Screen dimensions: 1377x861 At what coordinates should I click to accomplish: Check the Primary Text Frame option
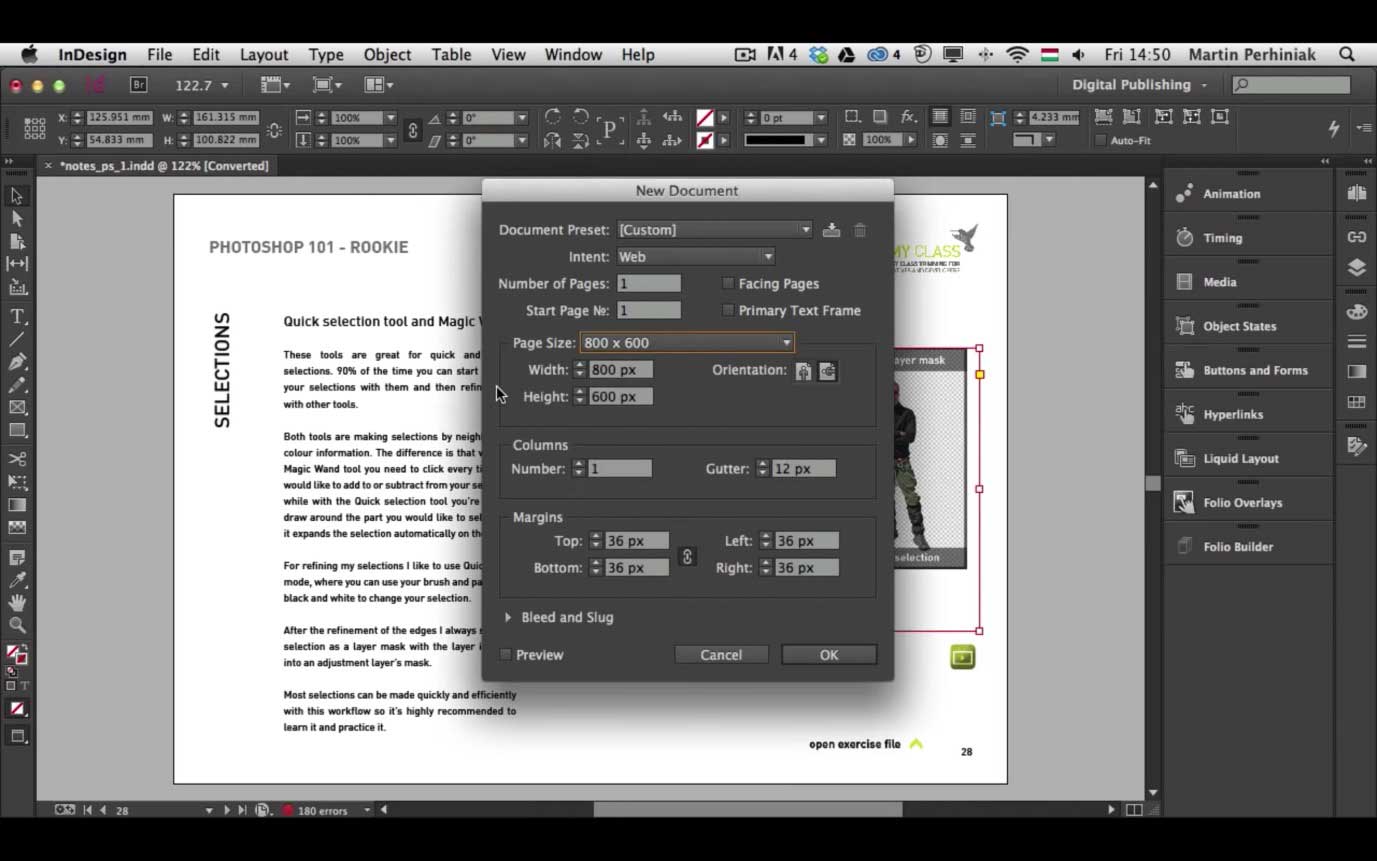point(728,311)
